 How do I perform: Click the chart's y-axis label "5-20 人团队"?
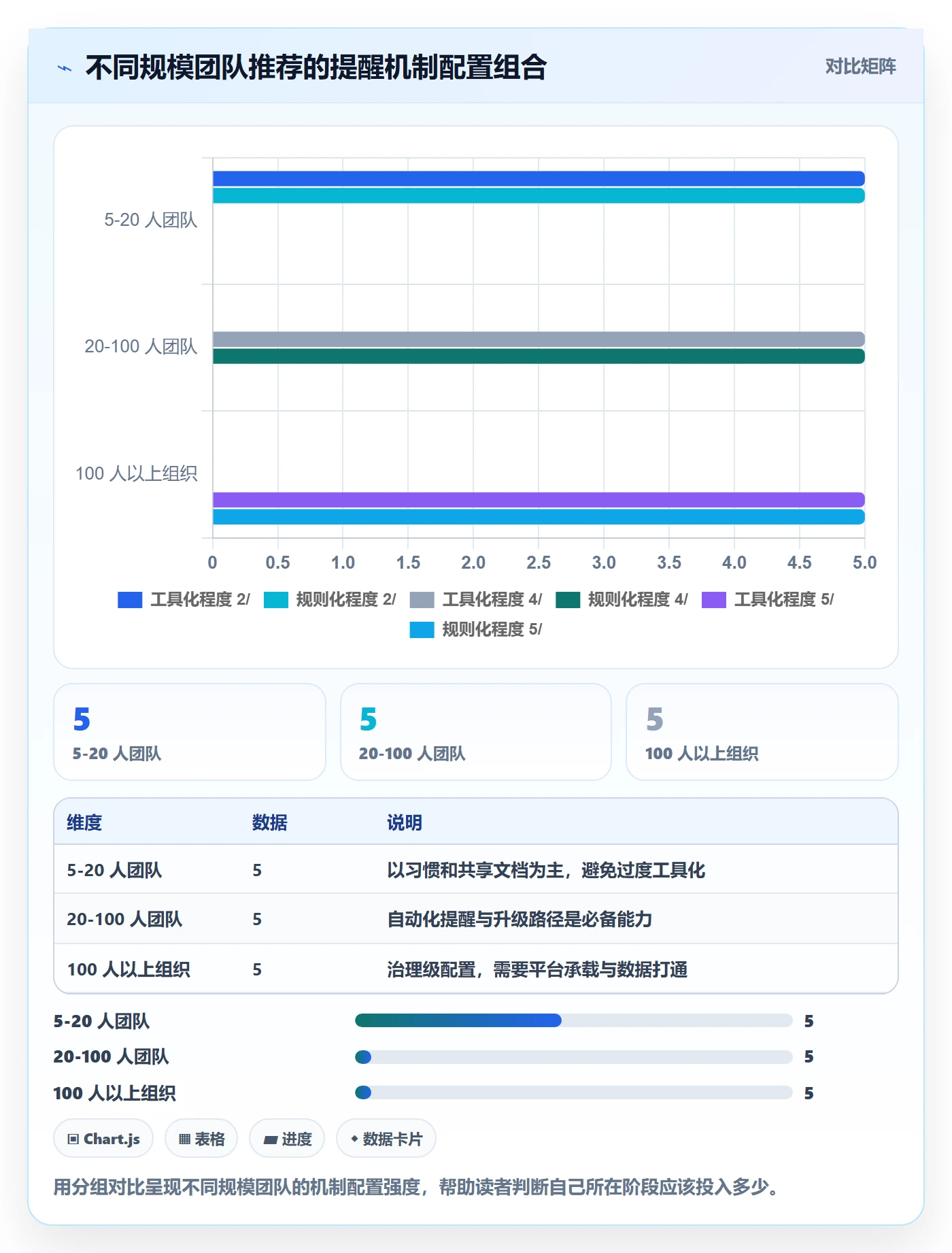pos(150,220)
